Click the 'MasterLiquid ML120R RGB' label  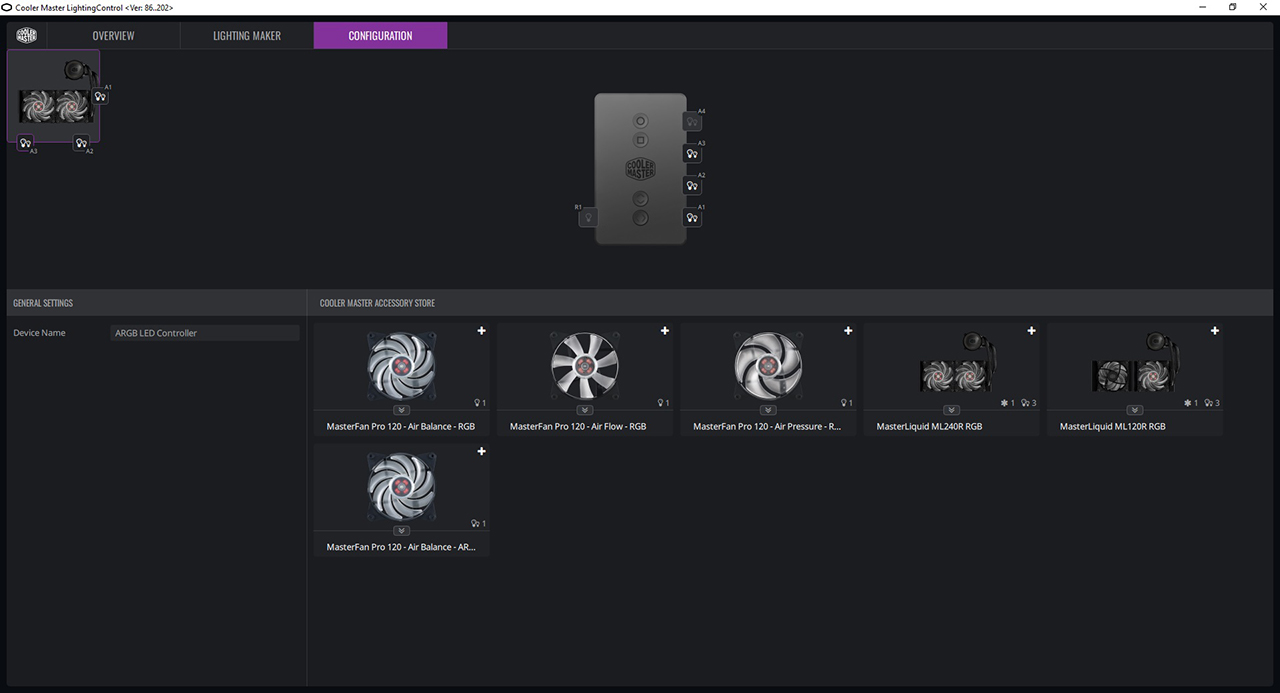(1112, 427)
